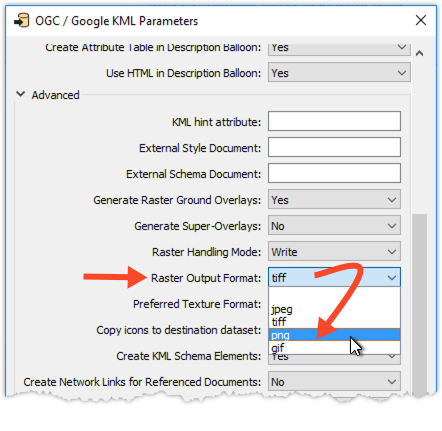This screenshot has height=431, width=442.
Task: Choose png in the raster format list
Action: click(x=334, y=335)
